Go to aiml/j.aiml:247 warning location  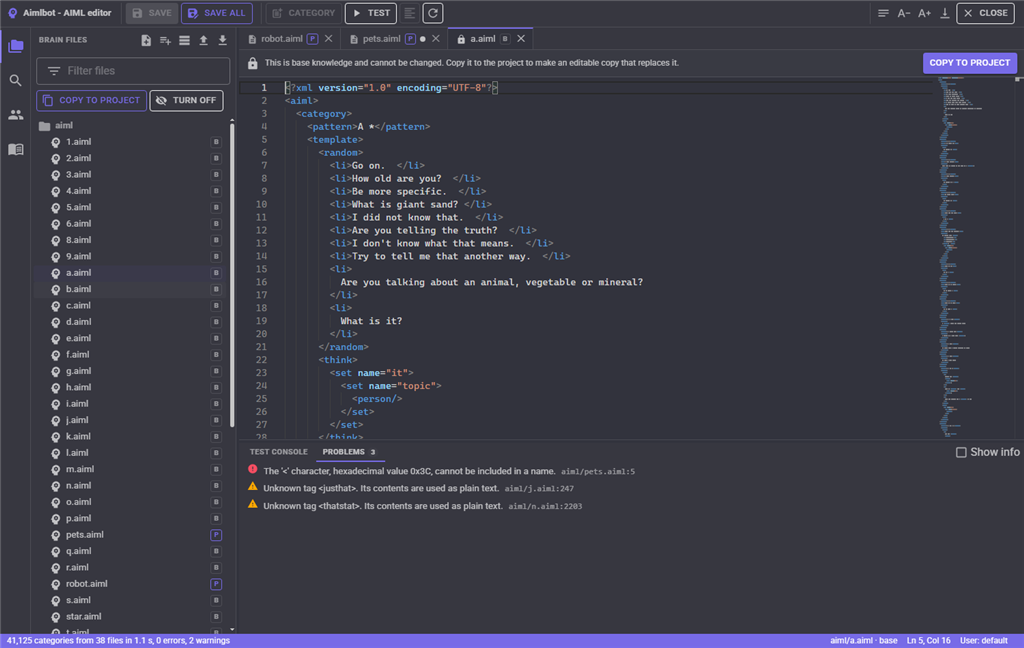pyautogui.click(x=539, y=489)
